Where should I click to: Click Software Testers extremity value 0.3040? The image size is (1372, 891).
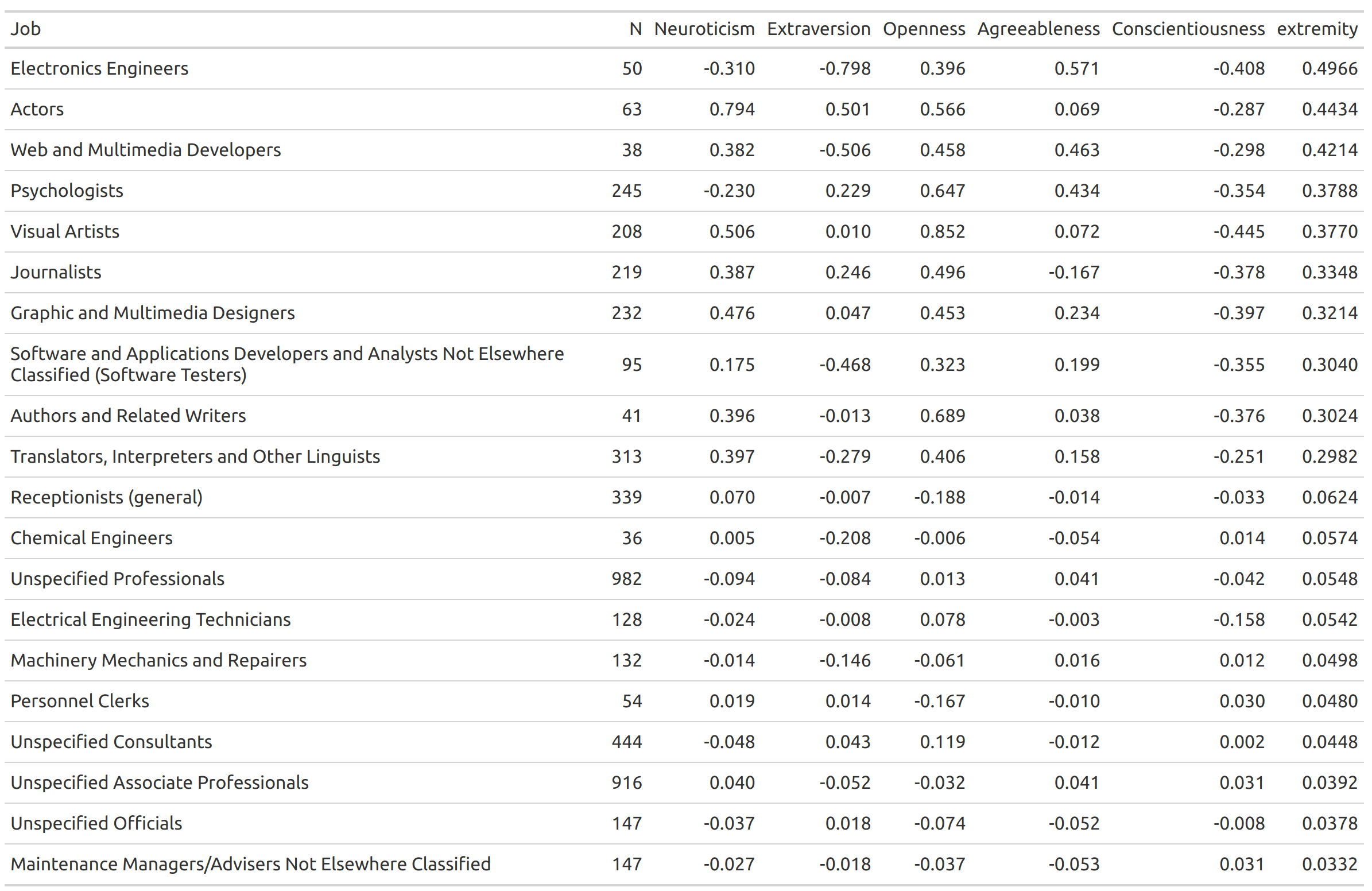(1330, 365)
